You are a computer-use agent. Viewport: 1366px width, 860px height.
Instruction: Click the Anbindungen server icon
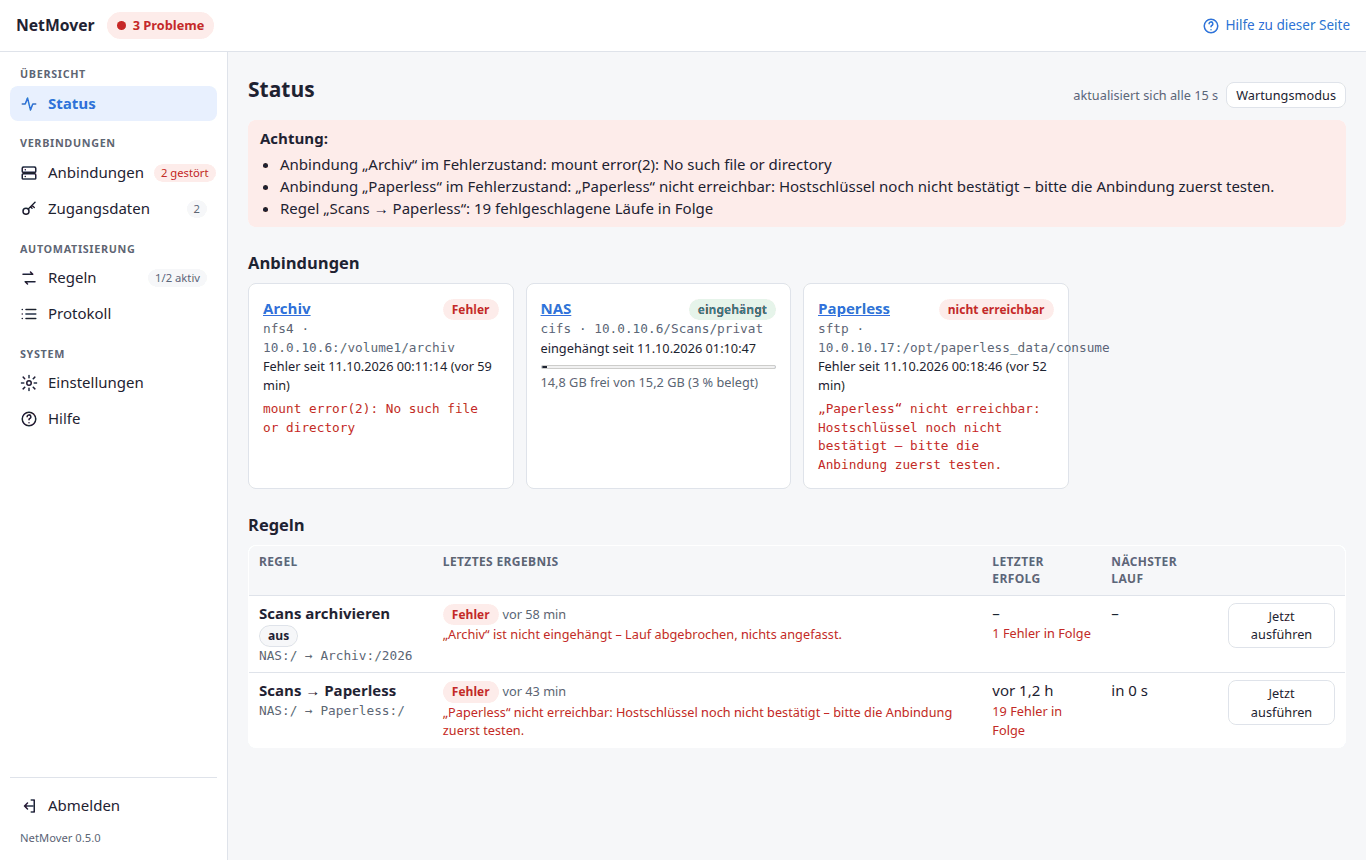coord(29,173)
